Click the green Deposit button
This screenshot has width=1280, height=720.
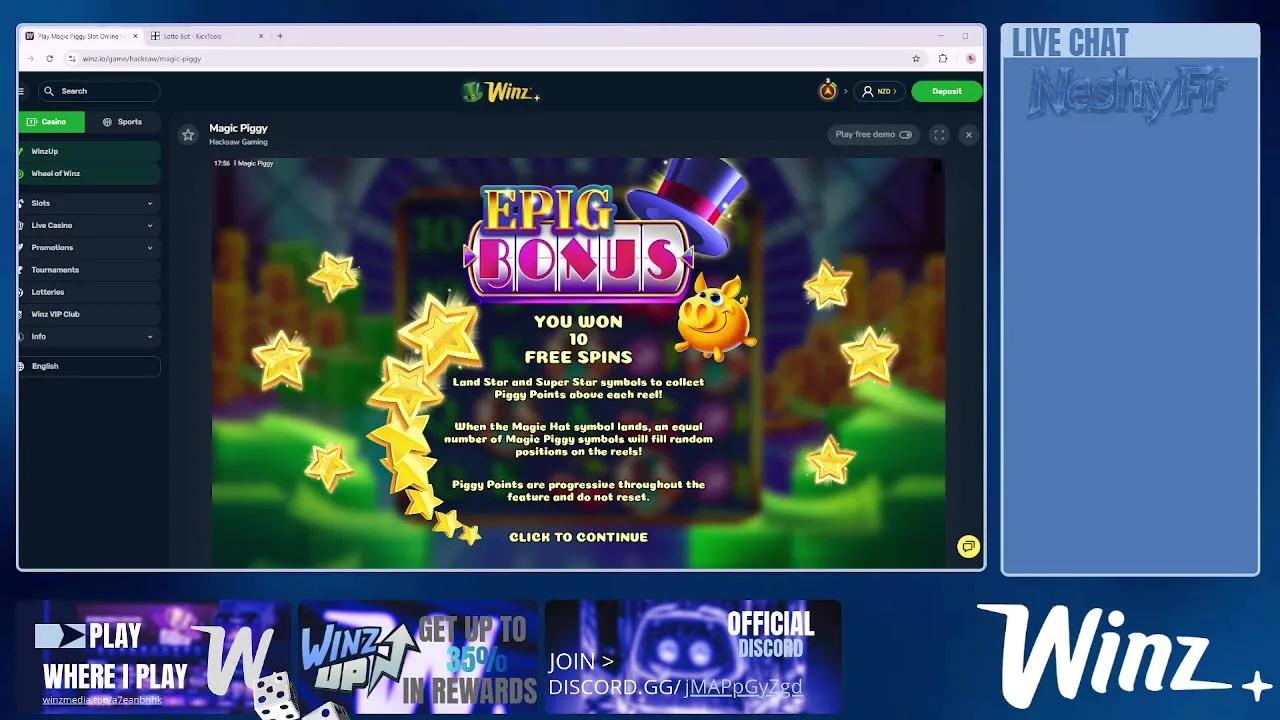coord(946,91)
